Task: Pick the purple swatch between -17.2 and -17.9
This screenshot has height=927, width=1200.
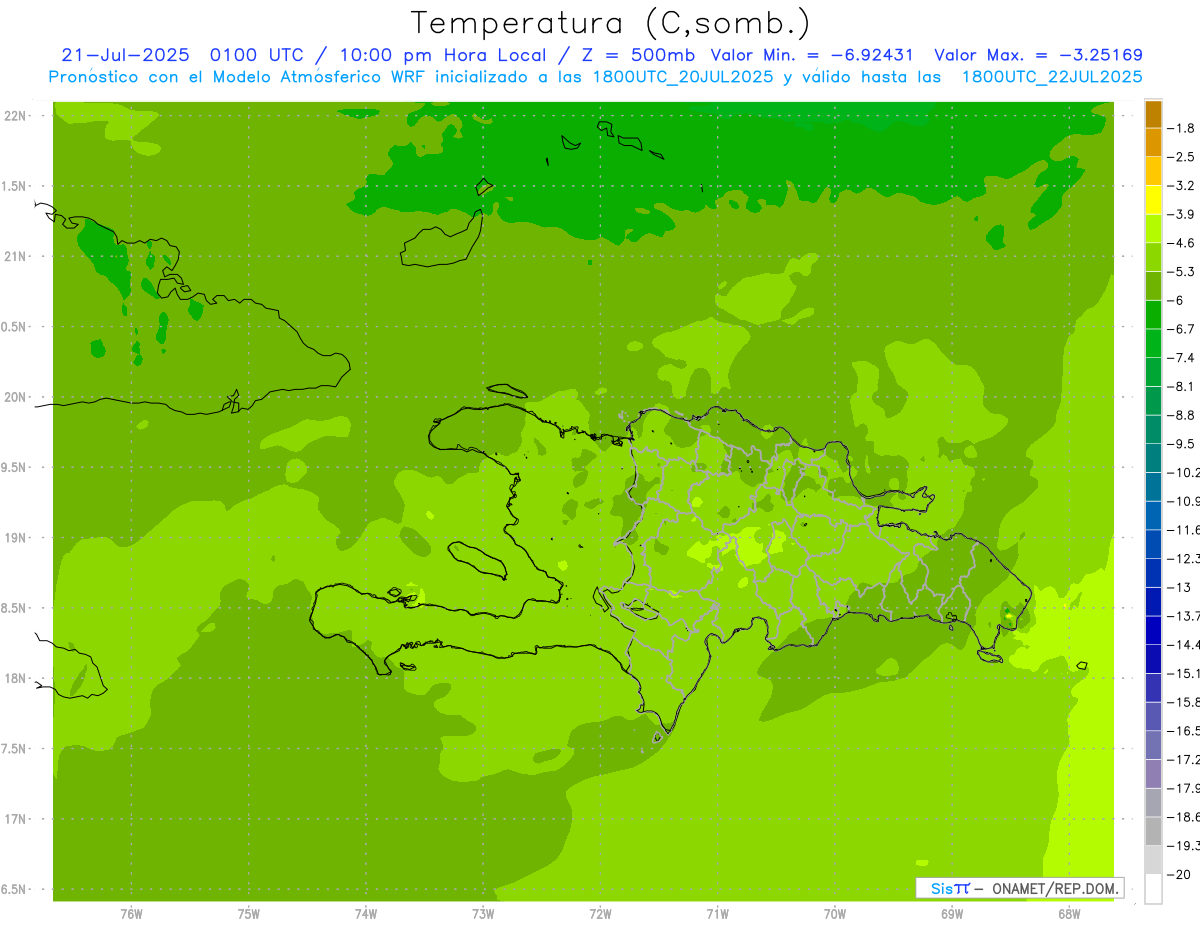Action: (1153, 773)
